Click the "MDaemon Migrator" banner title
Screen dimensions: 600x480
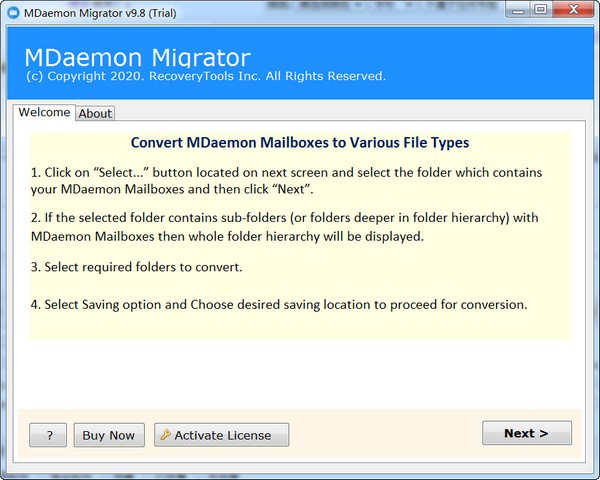coord(138,57)
